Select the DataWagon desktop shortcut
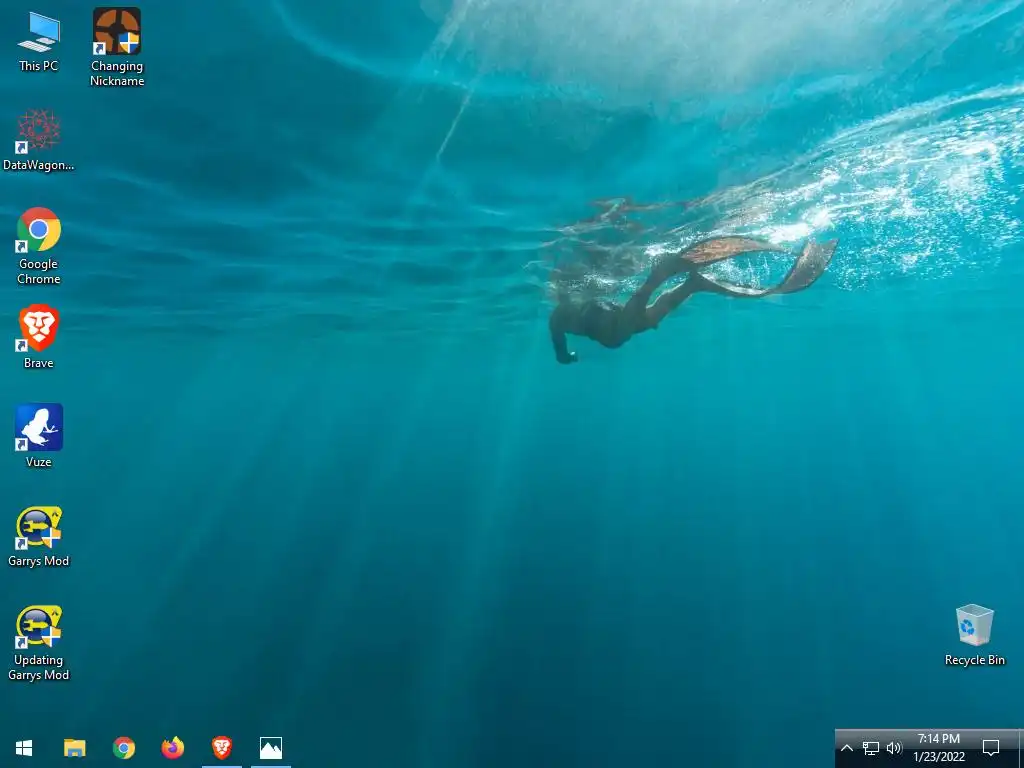Screen dimensions: 1024x768 (x=39, y=140)
